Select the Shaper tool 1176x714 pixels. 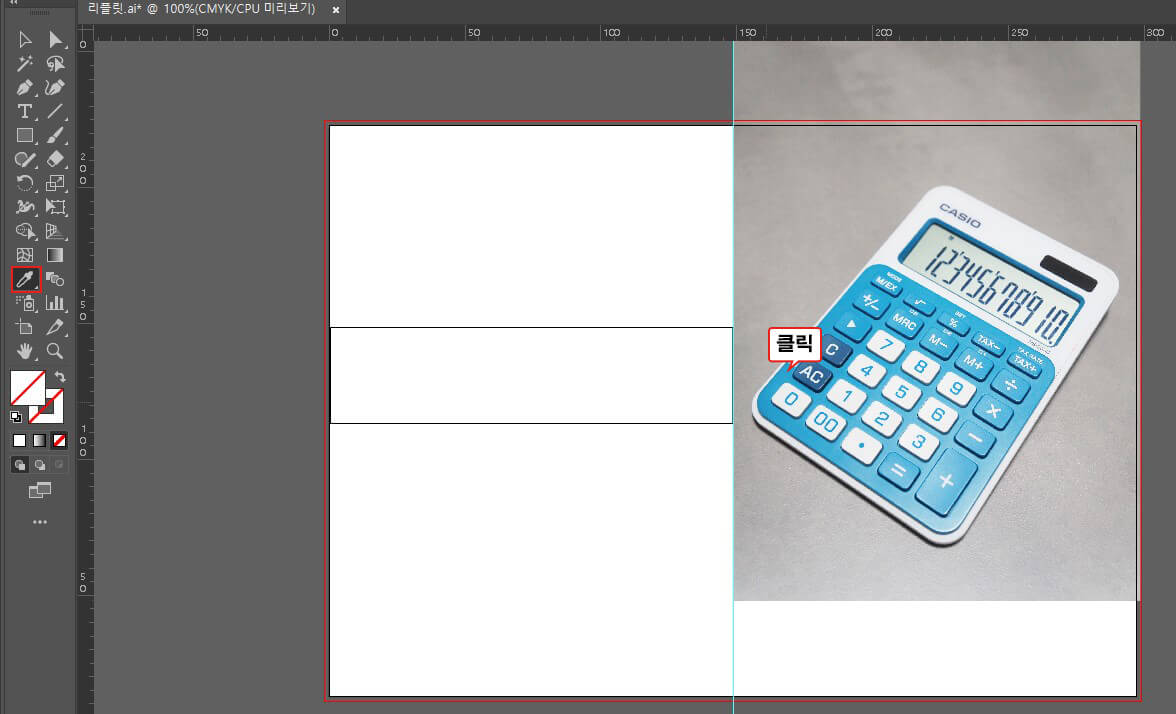(25, 159)
